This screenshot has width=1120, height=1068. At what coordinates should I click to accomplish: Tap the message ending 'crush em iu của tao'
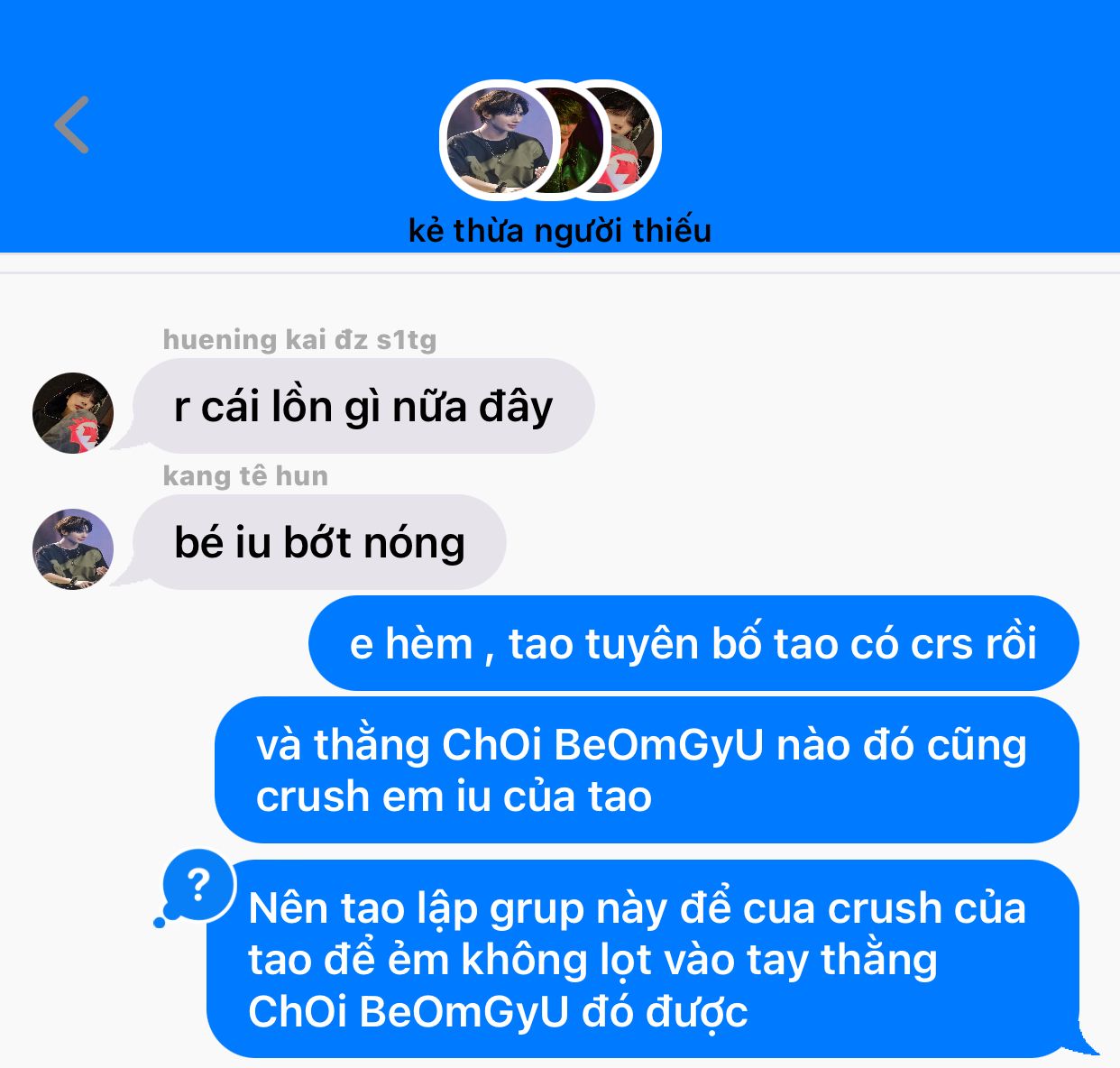pos(647,770)
